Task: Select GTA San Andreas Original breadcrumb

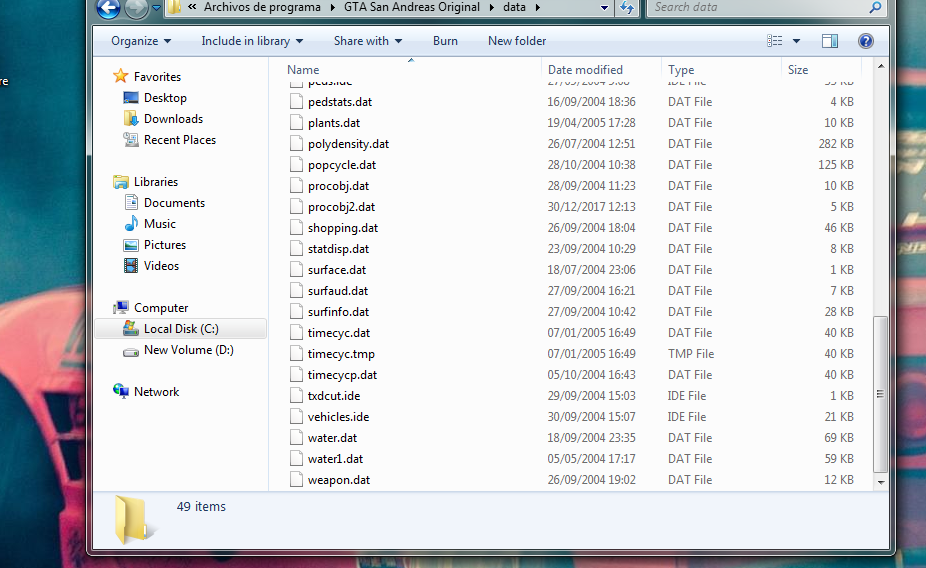Action: 412,7
